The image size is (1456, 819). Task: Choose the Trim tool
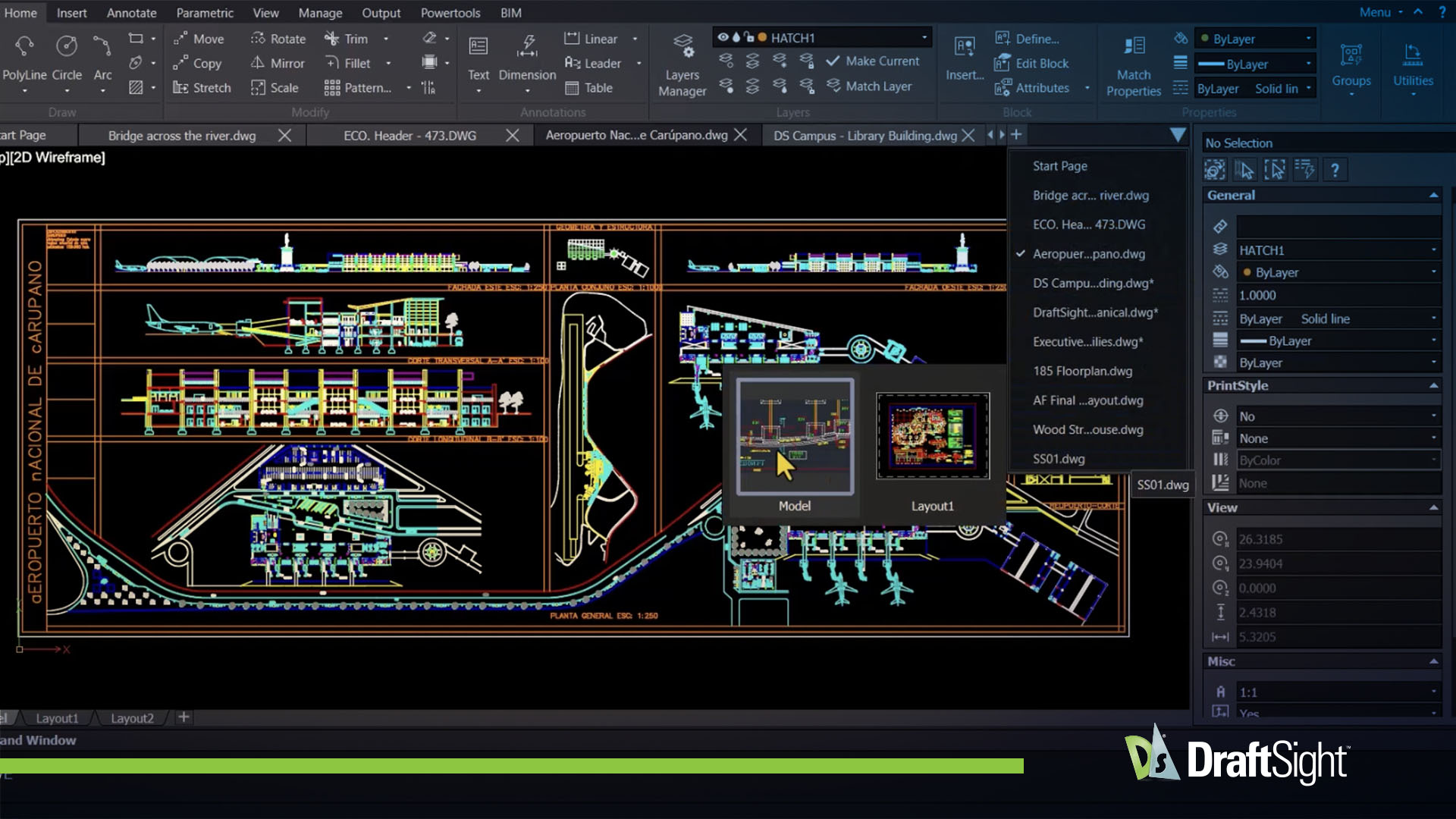point(346,39)
